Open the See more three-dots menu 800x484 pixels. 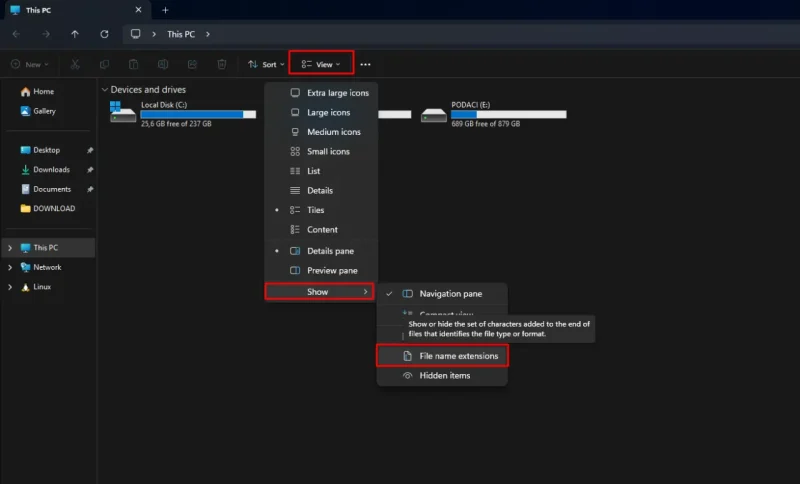pos(365,65)
